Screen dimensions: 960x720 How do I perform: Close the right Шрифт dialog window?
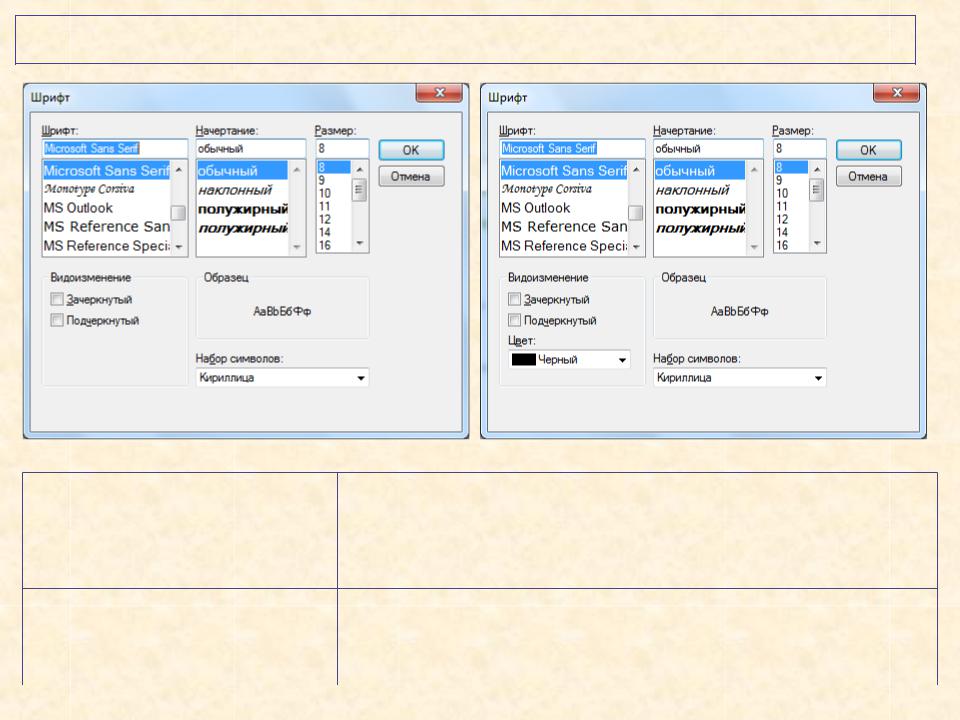[896, 93]
